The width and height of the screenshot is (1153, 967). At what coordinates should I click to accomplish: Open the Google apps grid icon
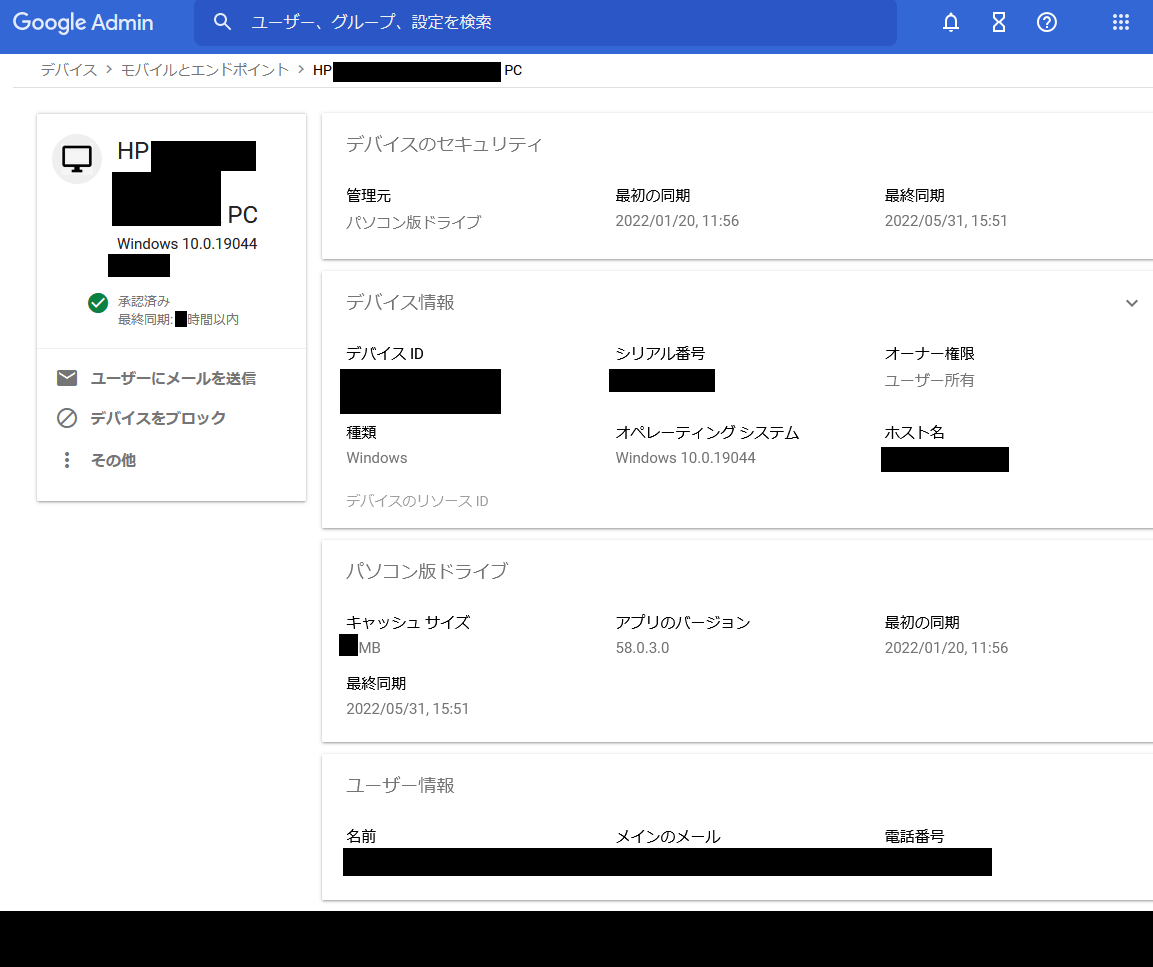tap(1121, 22)
